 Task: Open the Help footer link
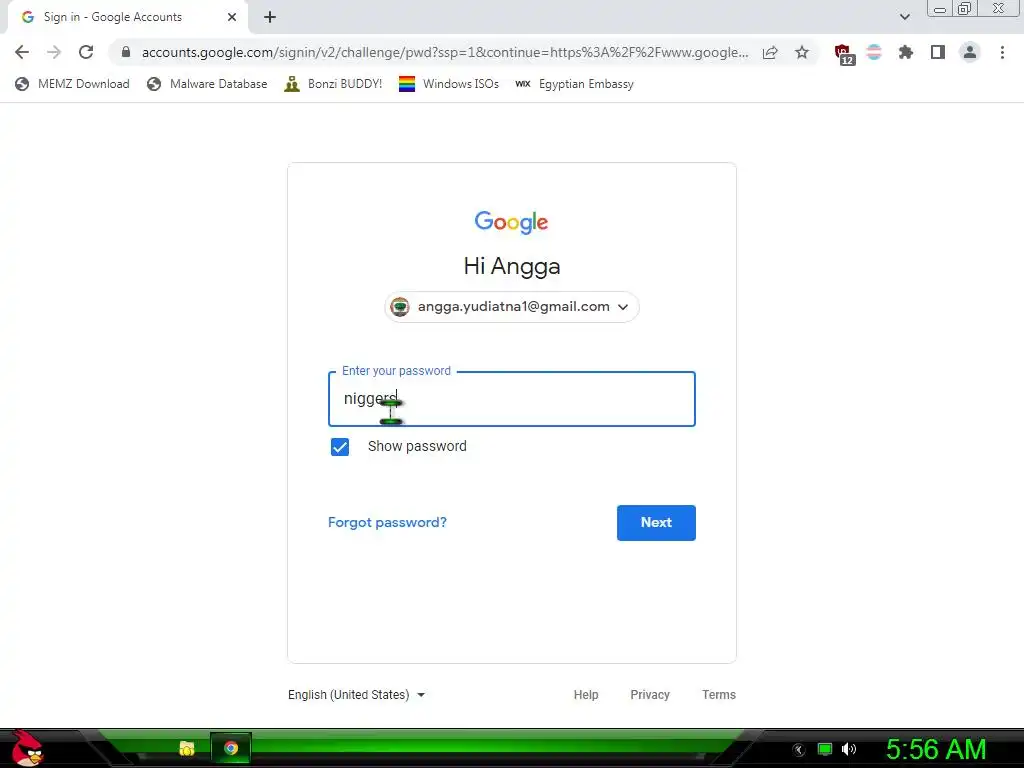point(586,695)
